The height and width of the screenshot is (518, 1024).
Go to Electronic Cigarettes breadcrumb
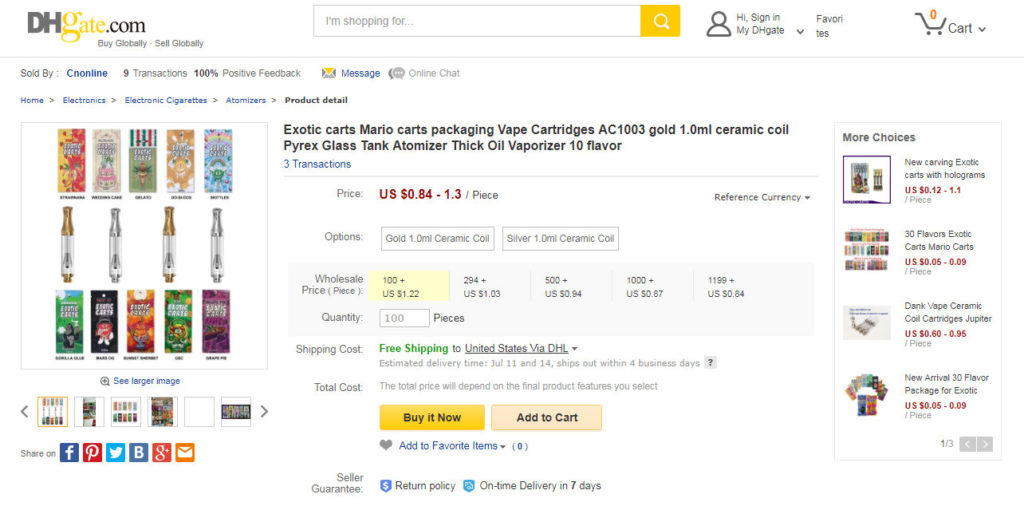[166, 101]
